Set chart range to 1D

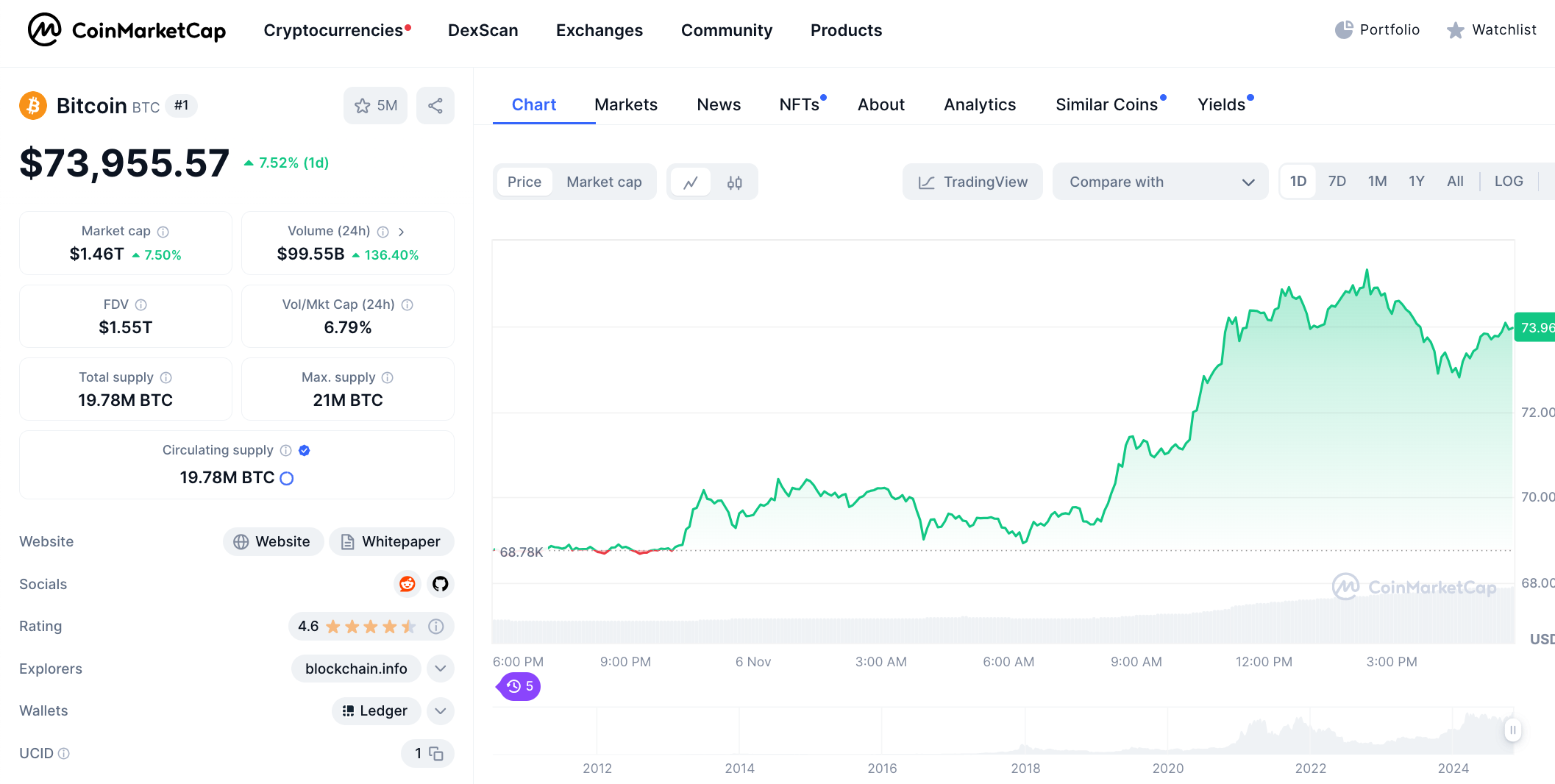click(1298, 181)
